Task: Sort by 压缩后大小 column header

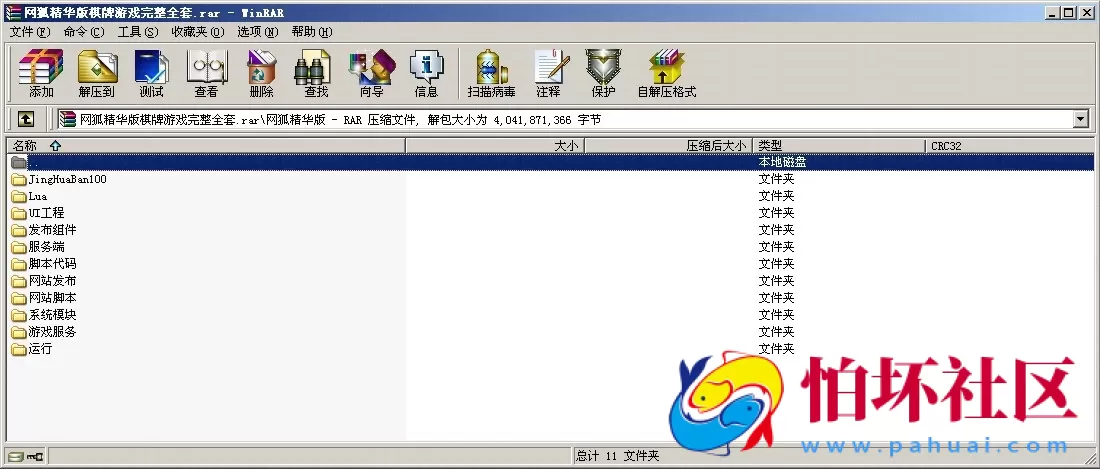Action: [669, 146]
